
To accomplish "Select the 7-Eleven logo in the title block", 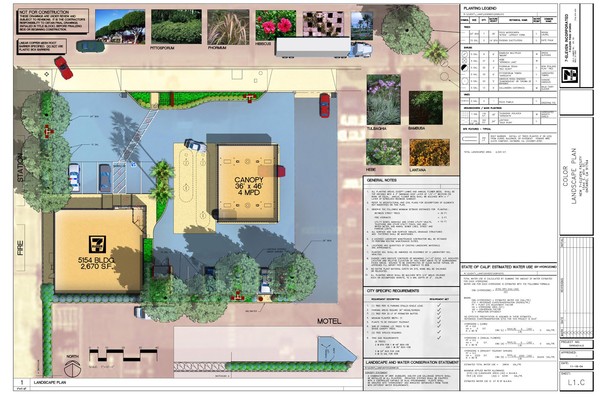I will 570,75.
